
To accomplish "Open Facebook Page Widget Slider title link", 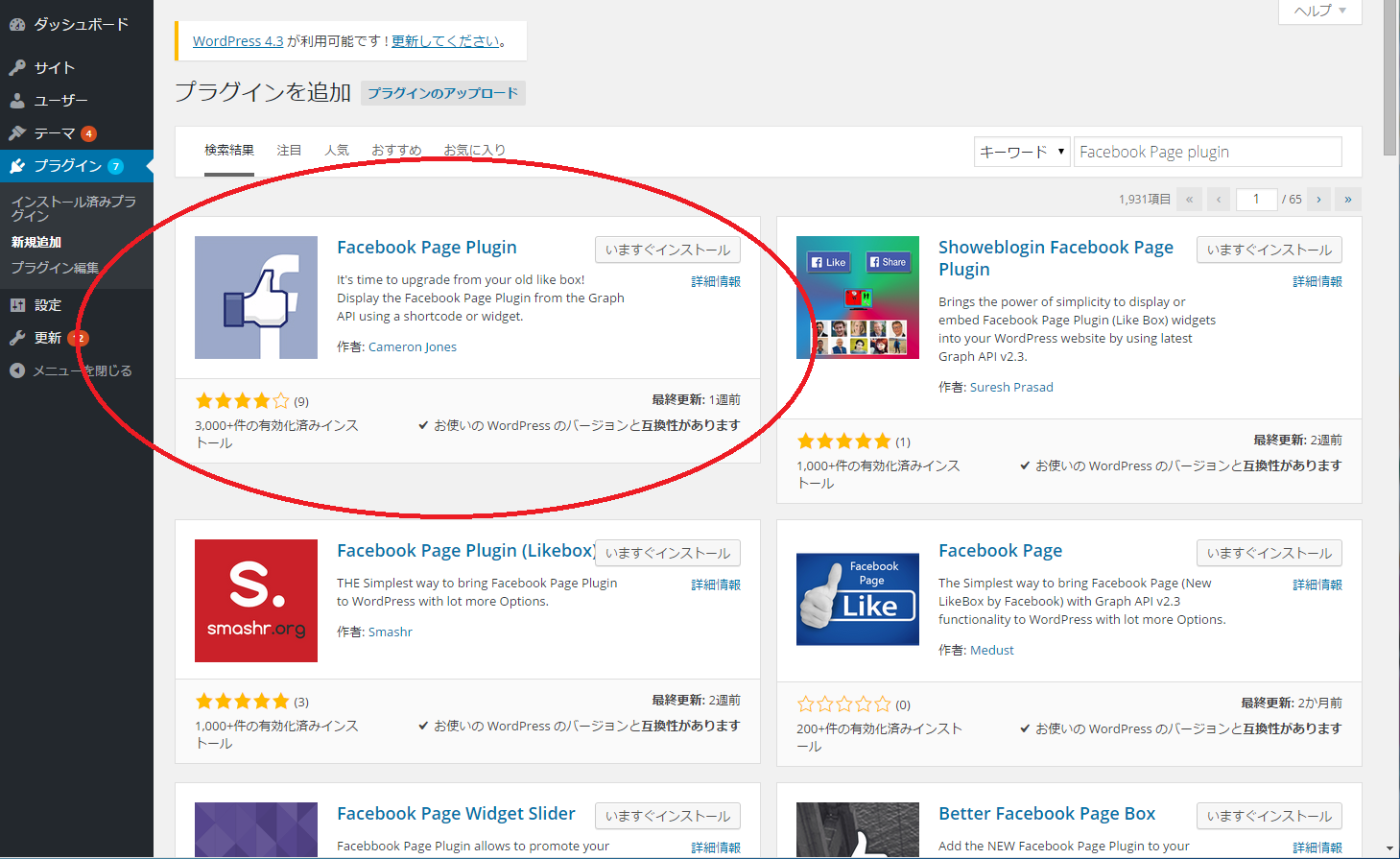I will (456, 814).
